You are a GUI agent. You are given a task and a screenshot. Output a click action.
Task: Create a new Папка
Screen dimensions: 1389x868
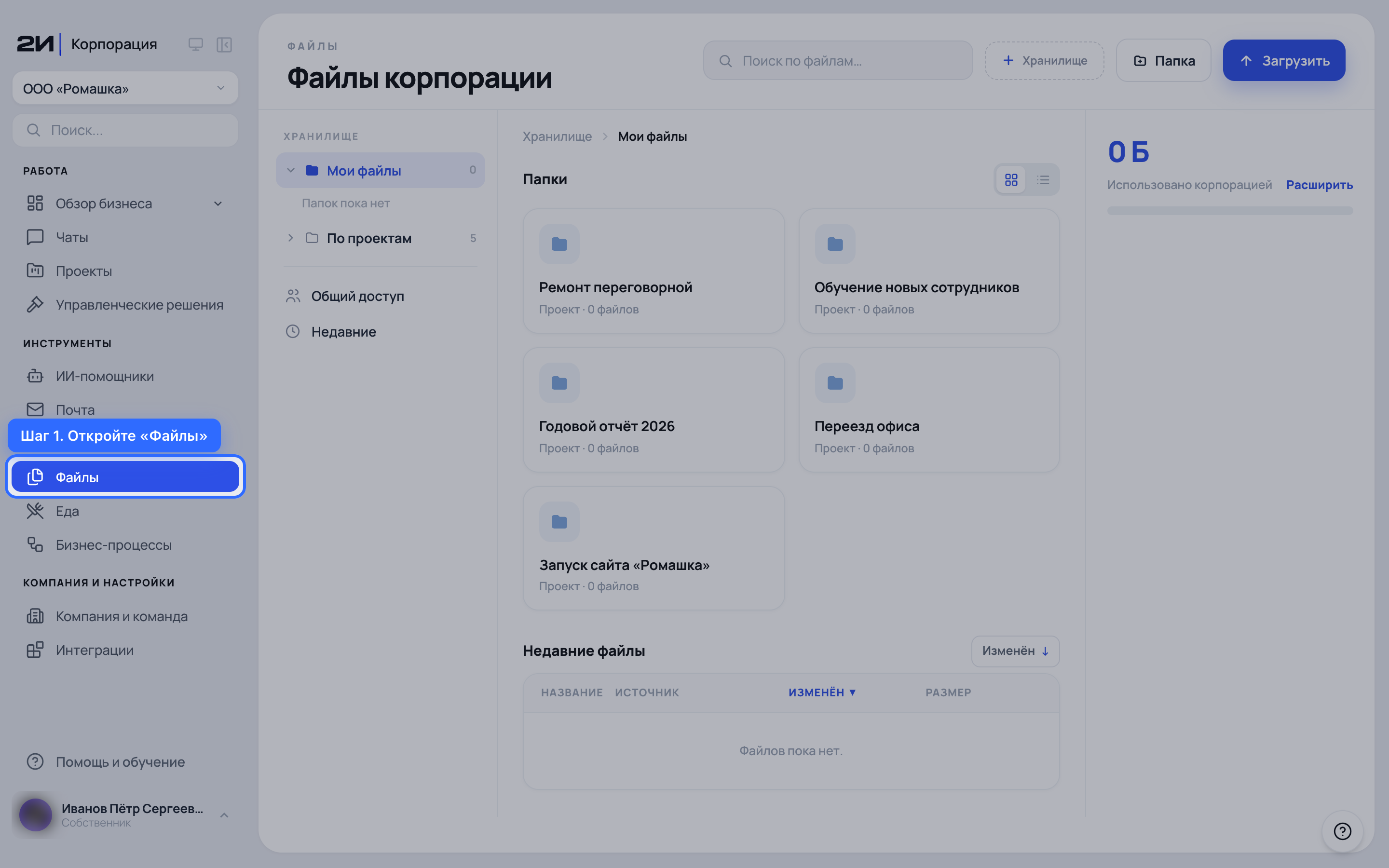(x=1163, y=60)
